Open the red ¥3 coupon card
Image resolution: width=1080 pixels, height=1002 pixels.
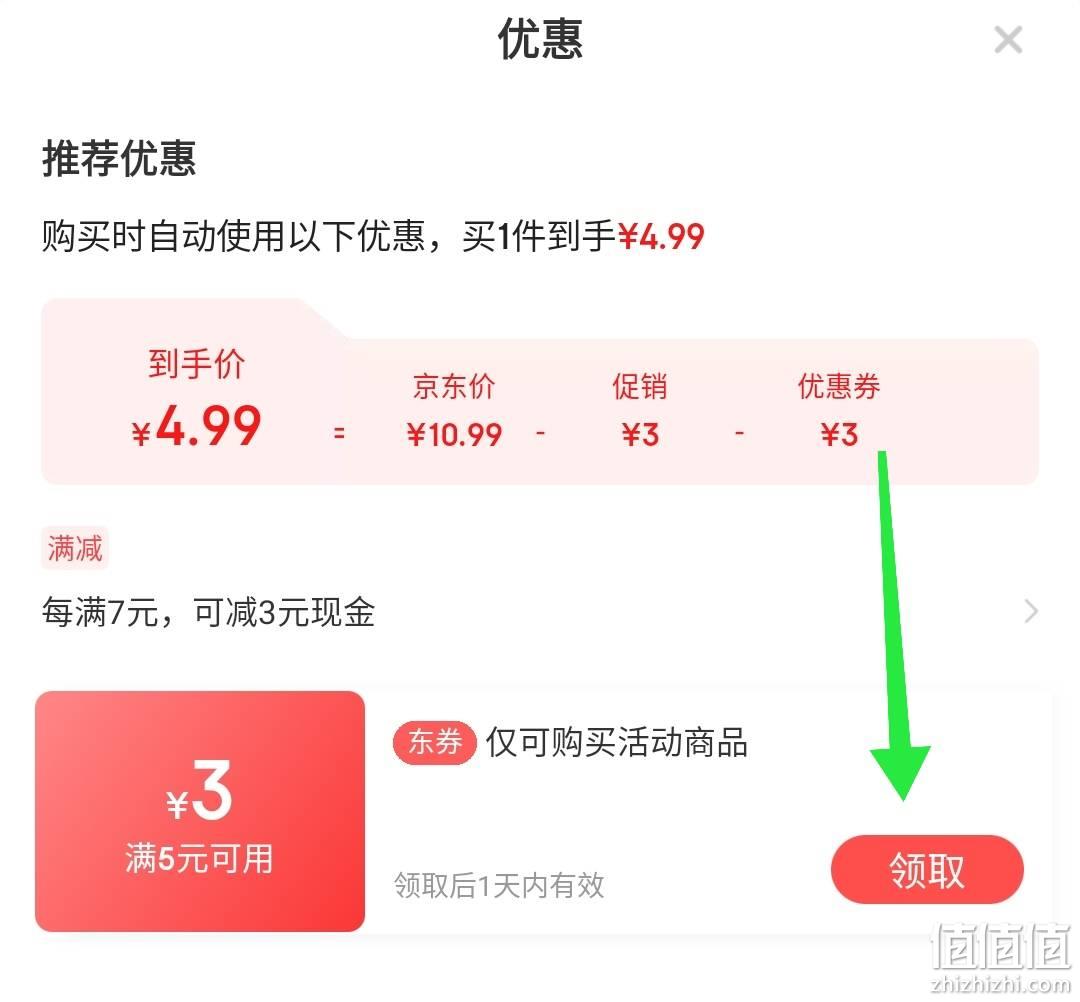pyautogui.click(x=200, y=811)
